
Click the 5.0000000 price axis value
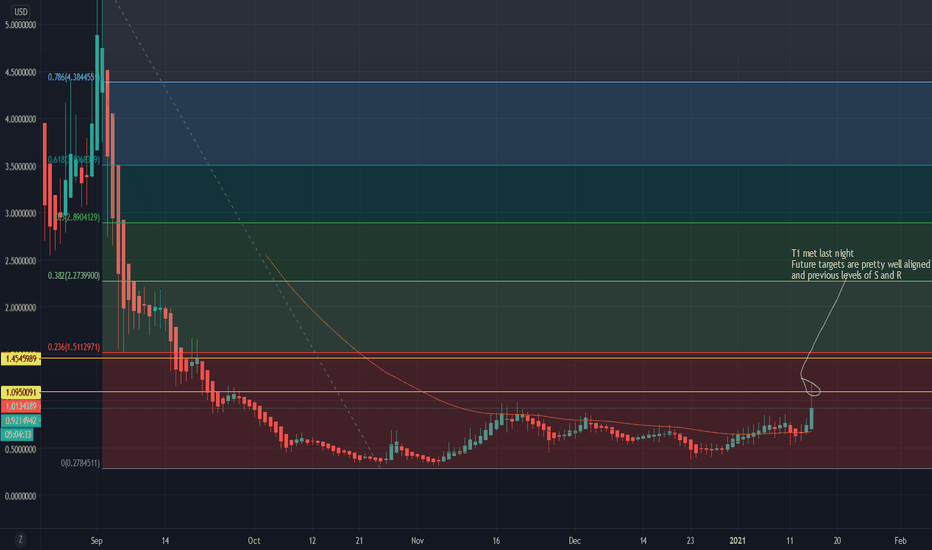coord(21,25)
